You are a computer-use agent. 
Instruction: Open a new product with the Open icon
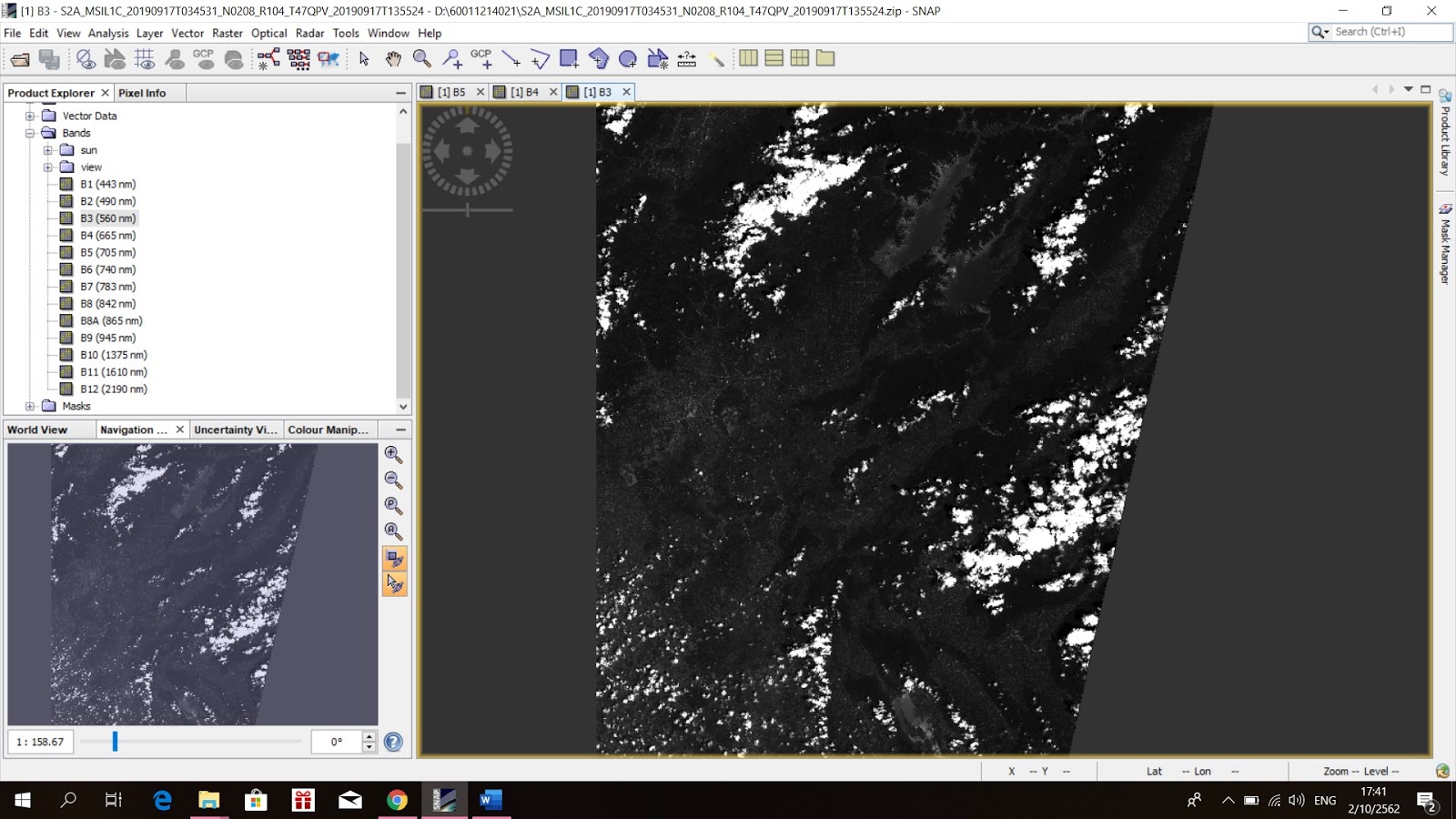pyautogui.click(x=20, y=59)
